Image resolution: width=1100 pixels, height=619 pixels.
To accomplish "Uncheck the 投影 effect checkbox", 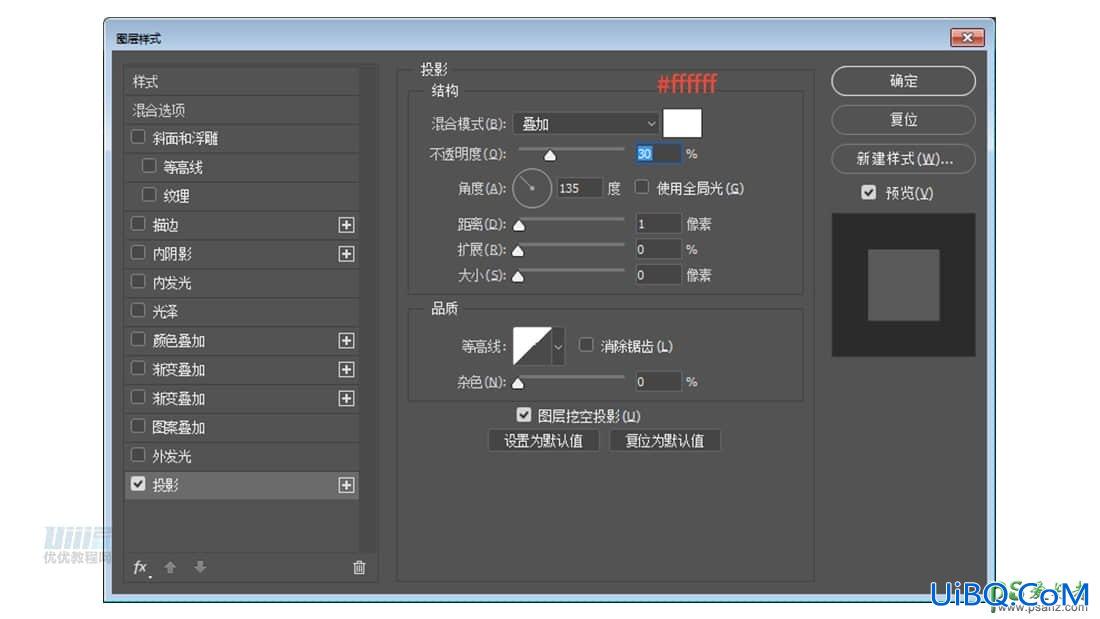I will [138, 484].
